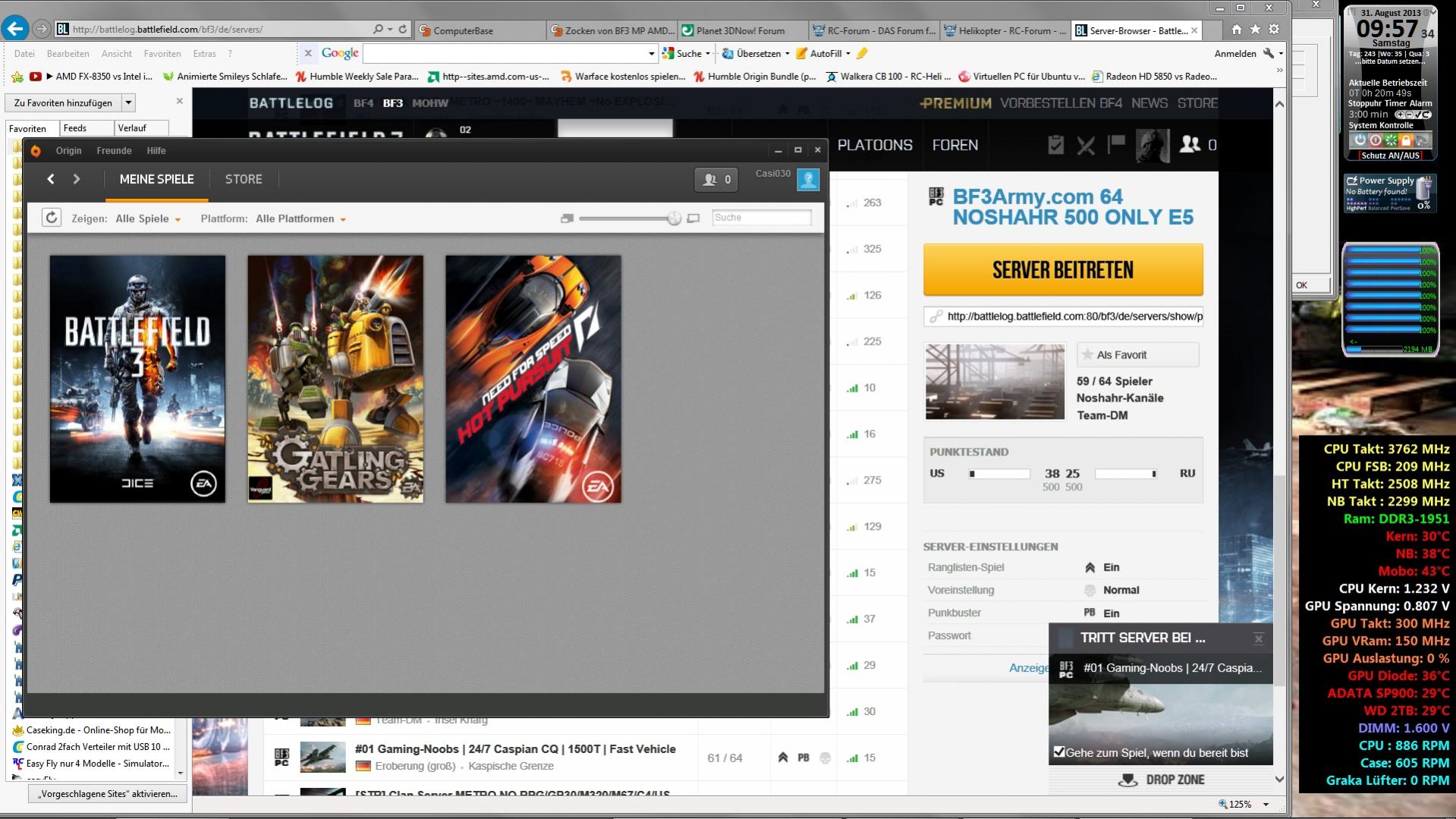
Task: Open the Battlelog friends icon
Action: click(x=1190, y=144)
